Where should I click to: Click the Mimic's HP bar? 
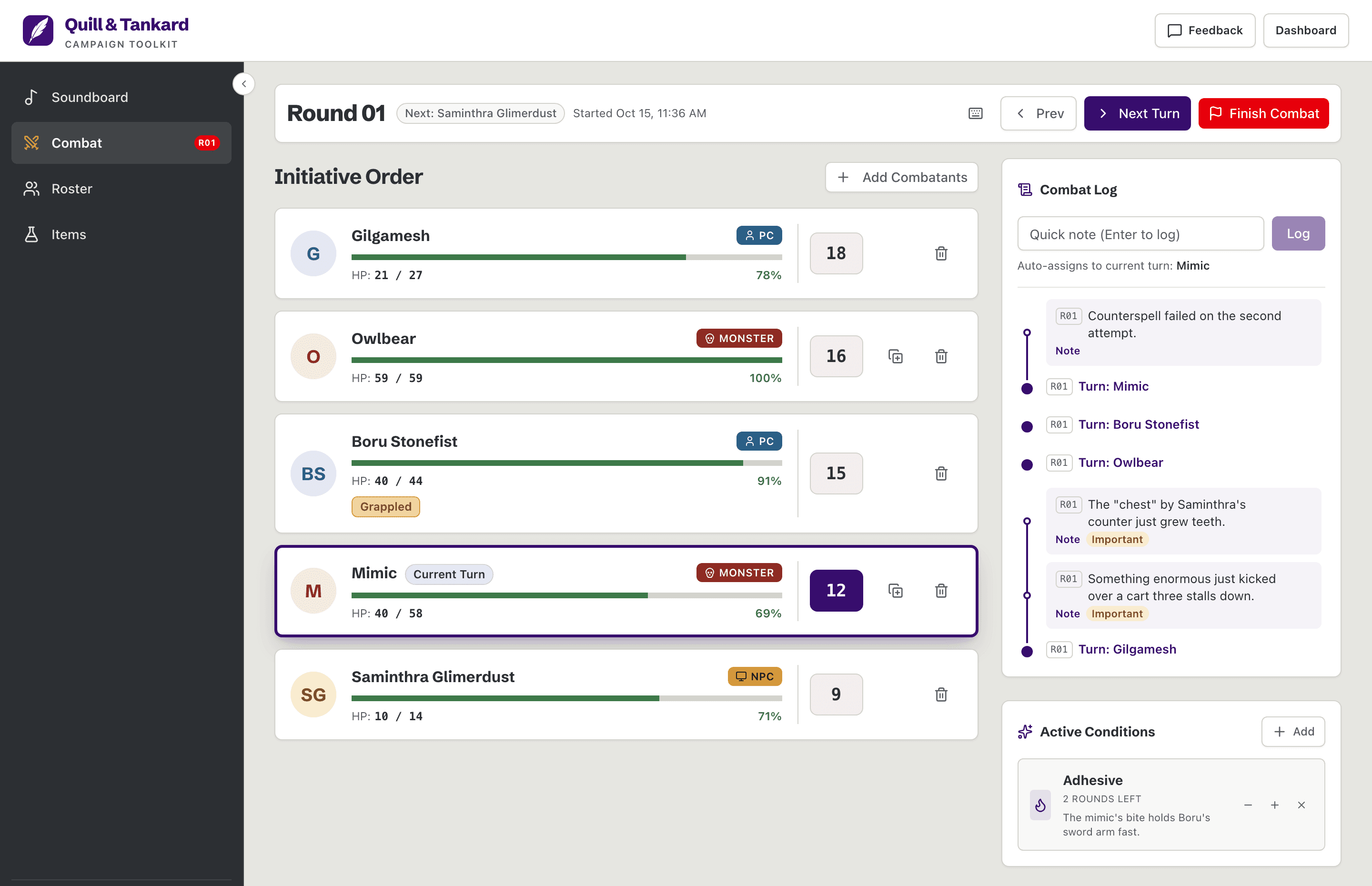tap(566, 595)
